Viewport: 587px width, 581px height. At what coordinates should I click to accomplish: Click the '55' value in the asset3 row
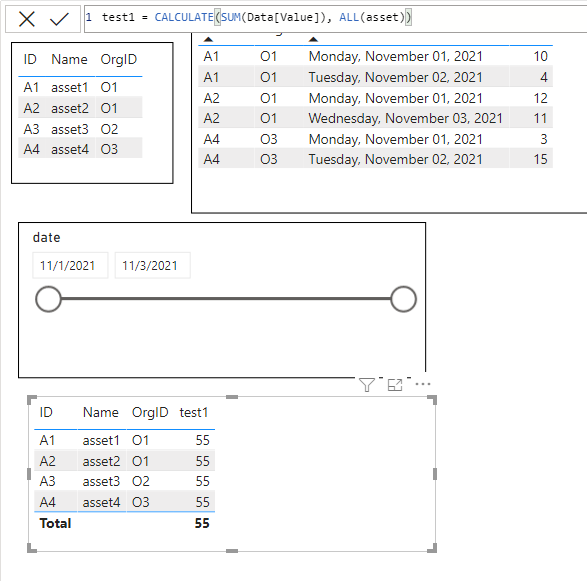pyautogui.click(x=203, y=481)
